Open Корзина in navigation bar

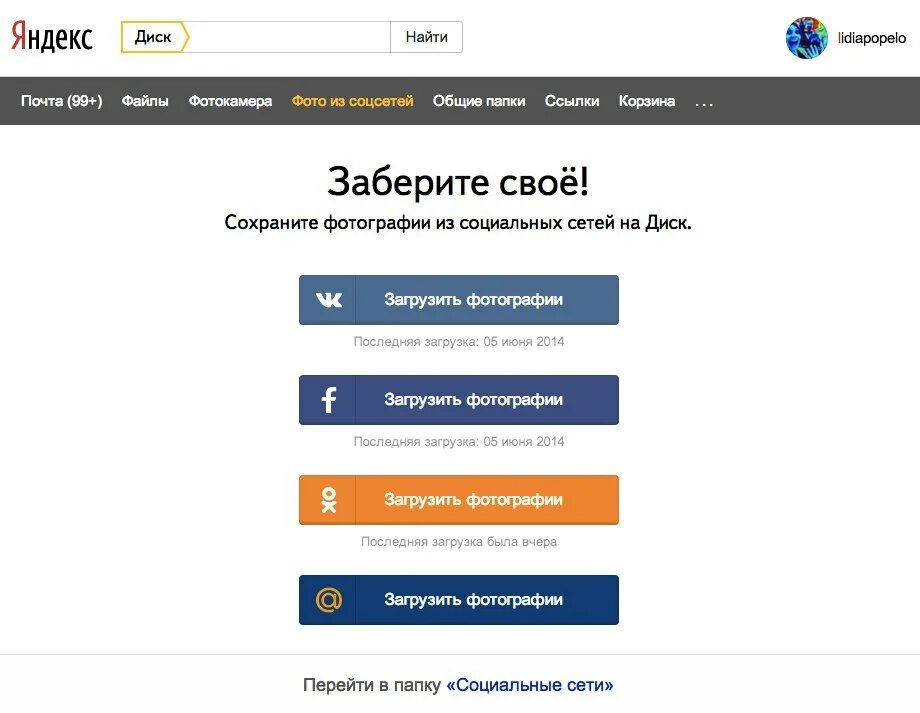coord(647,101)
